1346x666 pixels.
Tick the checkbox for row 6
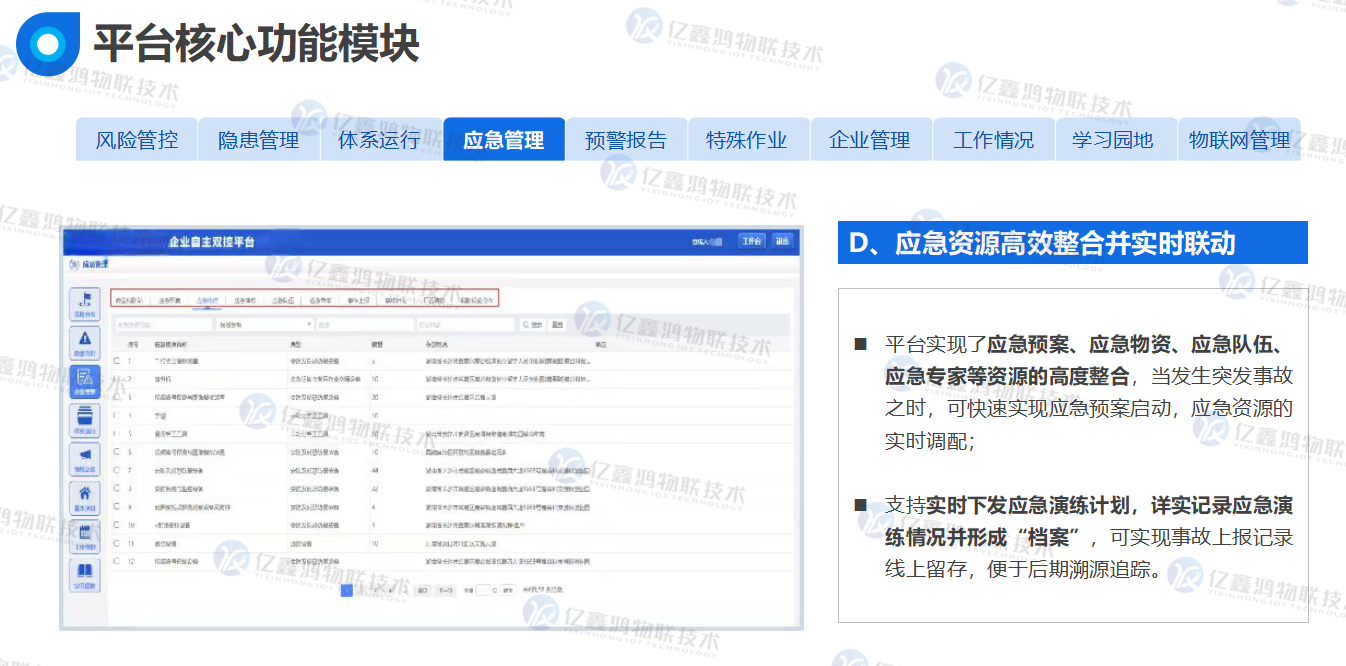(x=116, y=452)
